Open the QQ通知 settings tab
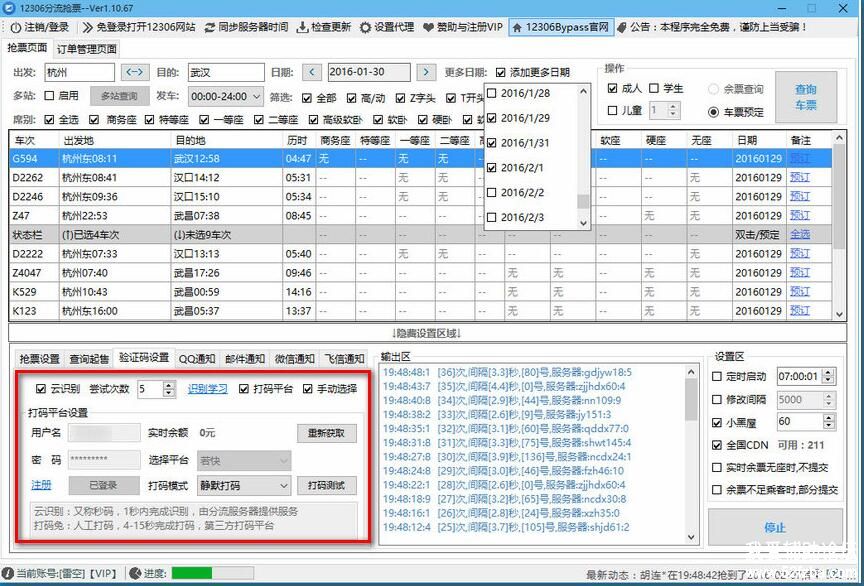Screen dimensions: 864x586 coord(197,358)
